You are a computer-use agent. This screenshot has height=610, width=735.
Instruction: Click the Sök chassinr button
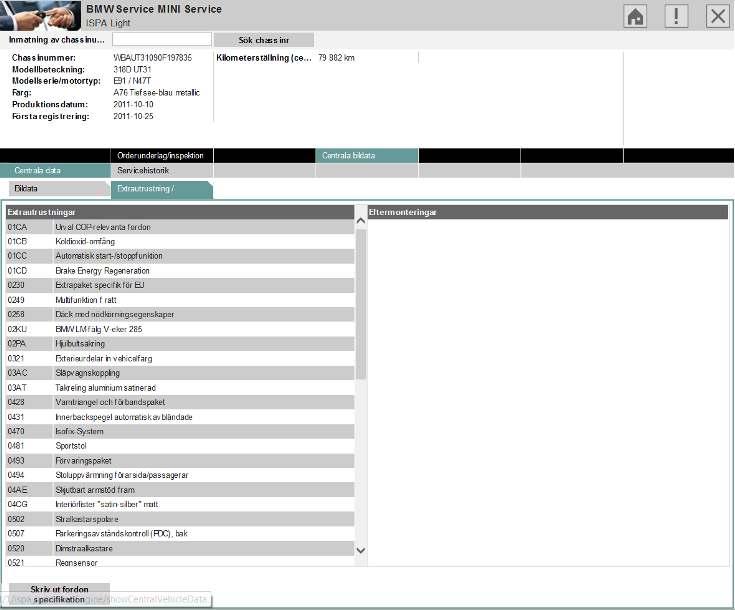click(264, 40)
